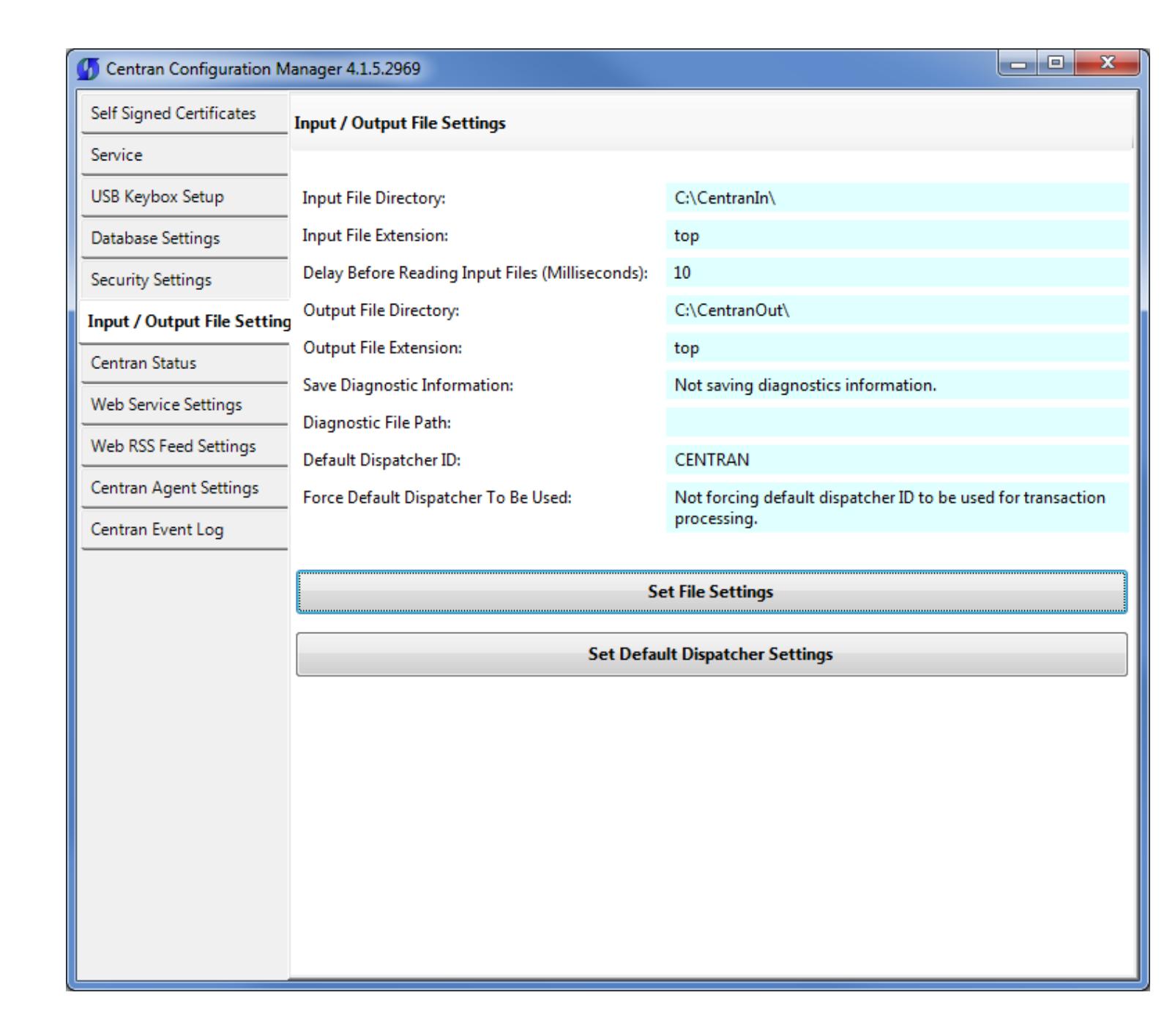The height and width of the screenshot is (1036, 1175).
Task: Click the 'Save Diagnostic Information:' label
Action: tap(409, 385)
